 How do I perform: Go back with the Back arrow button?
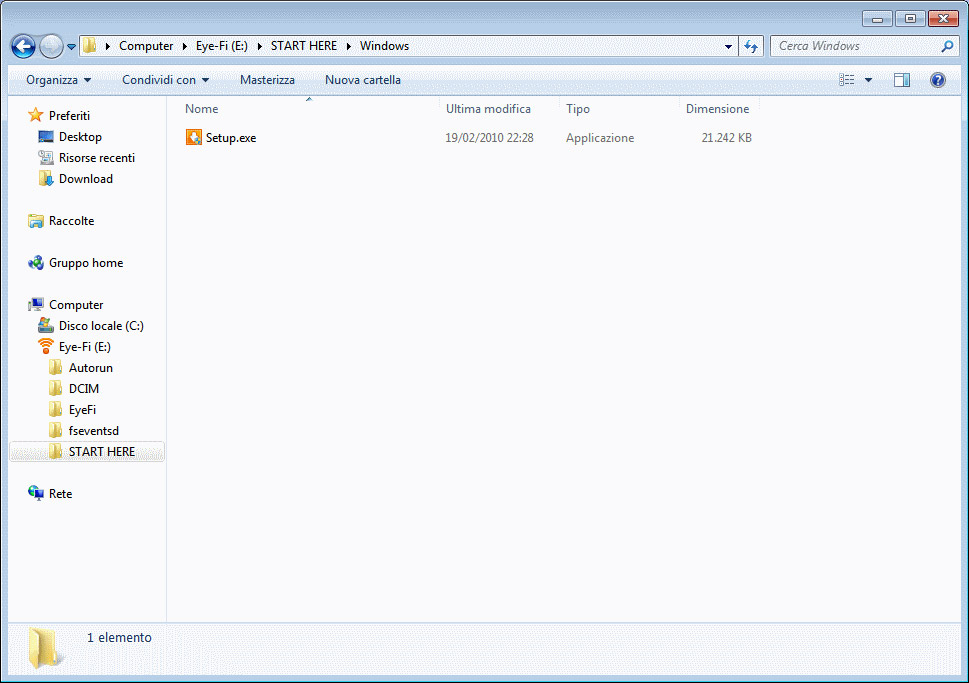coord(23,46)
